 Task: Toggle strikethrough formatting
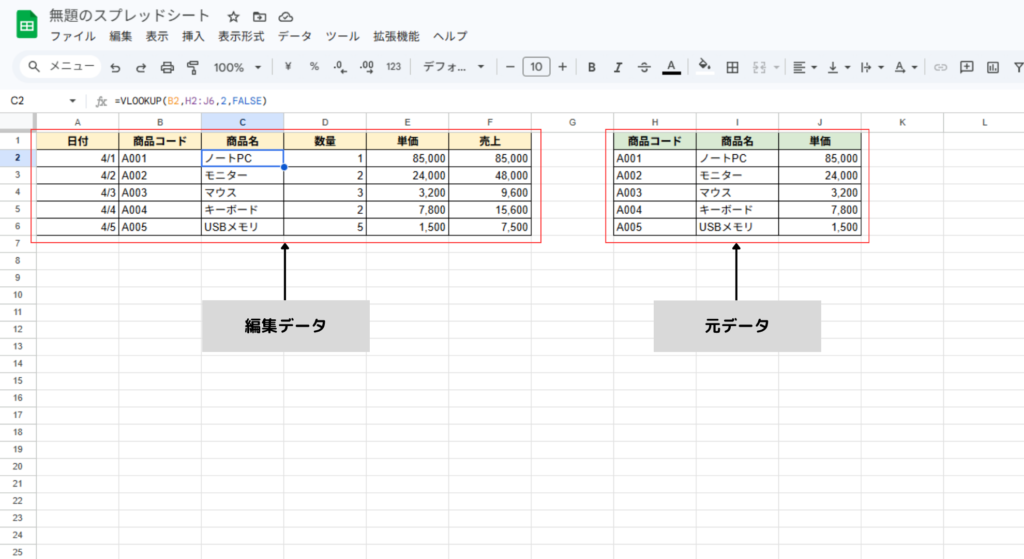(x=644, y=67)
